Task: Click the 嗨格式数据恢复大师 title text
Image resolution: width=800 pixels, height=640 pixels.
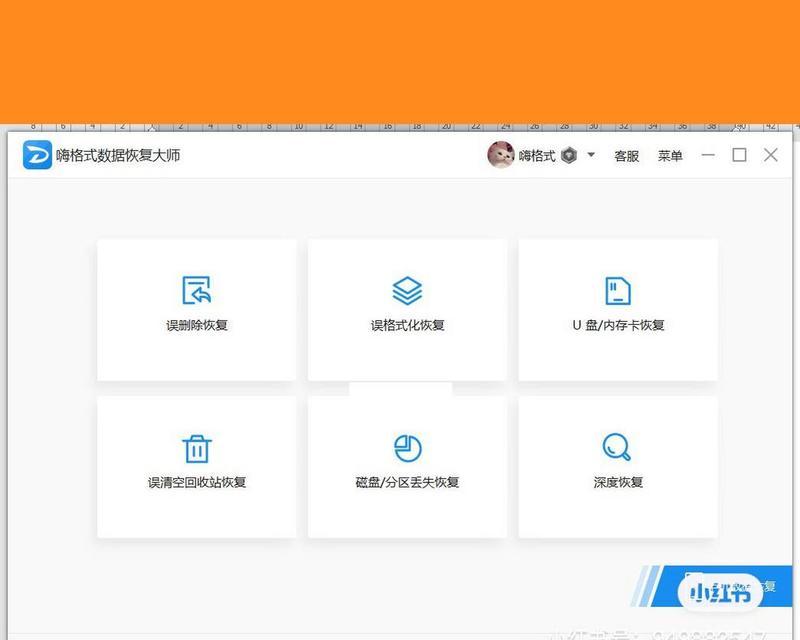Action: coord(118,155)
